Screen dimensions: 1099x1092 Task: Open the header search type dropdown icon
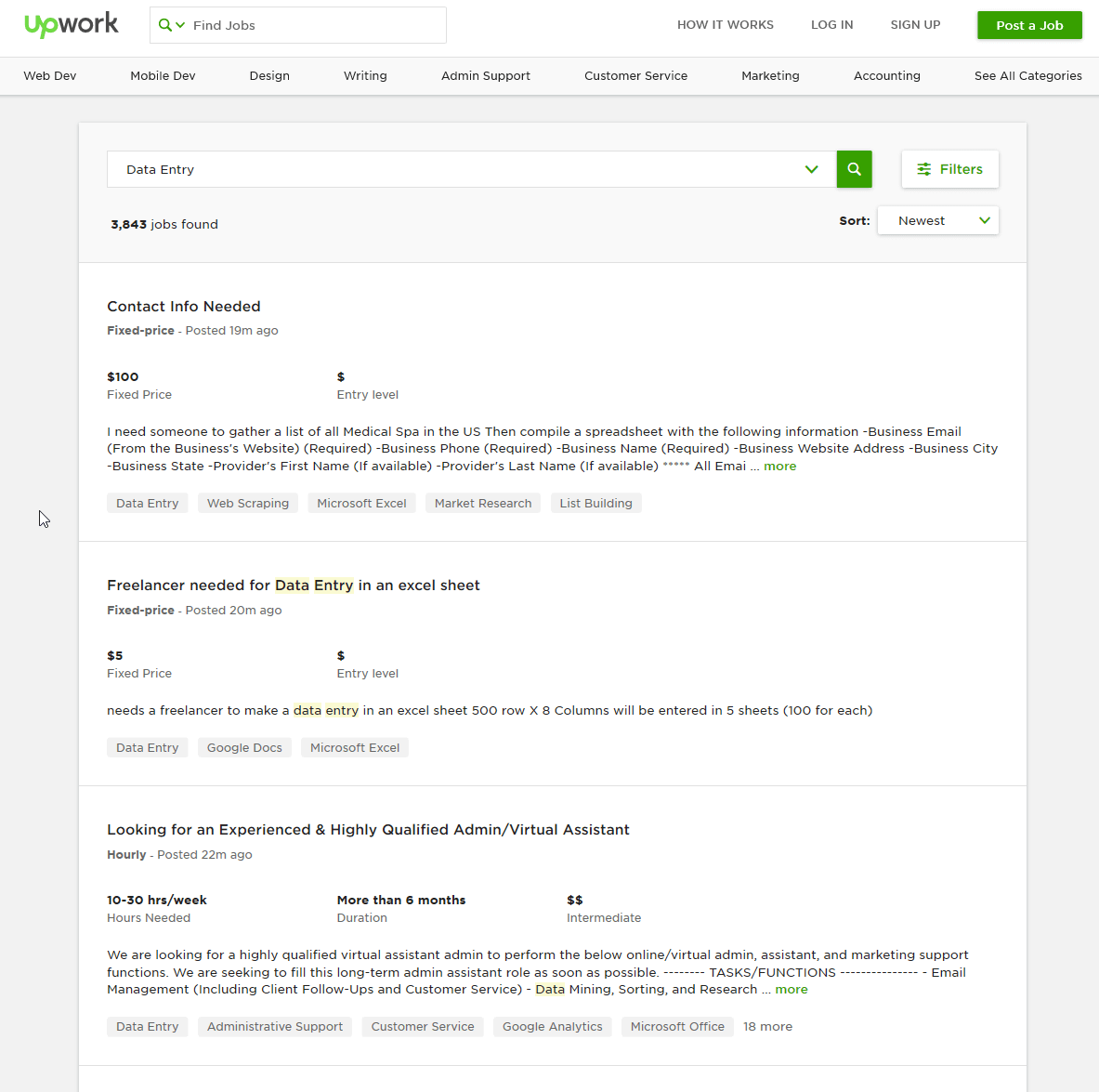pos(171,25)
